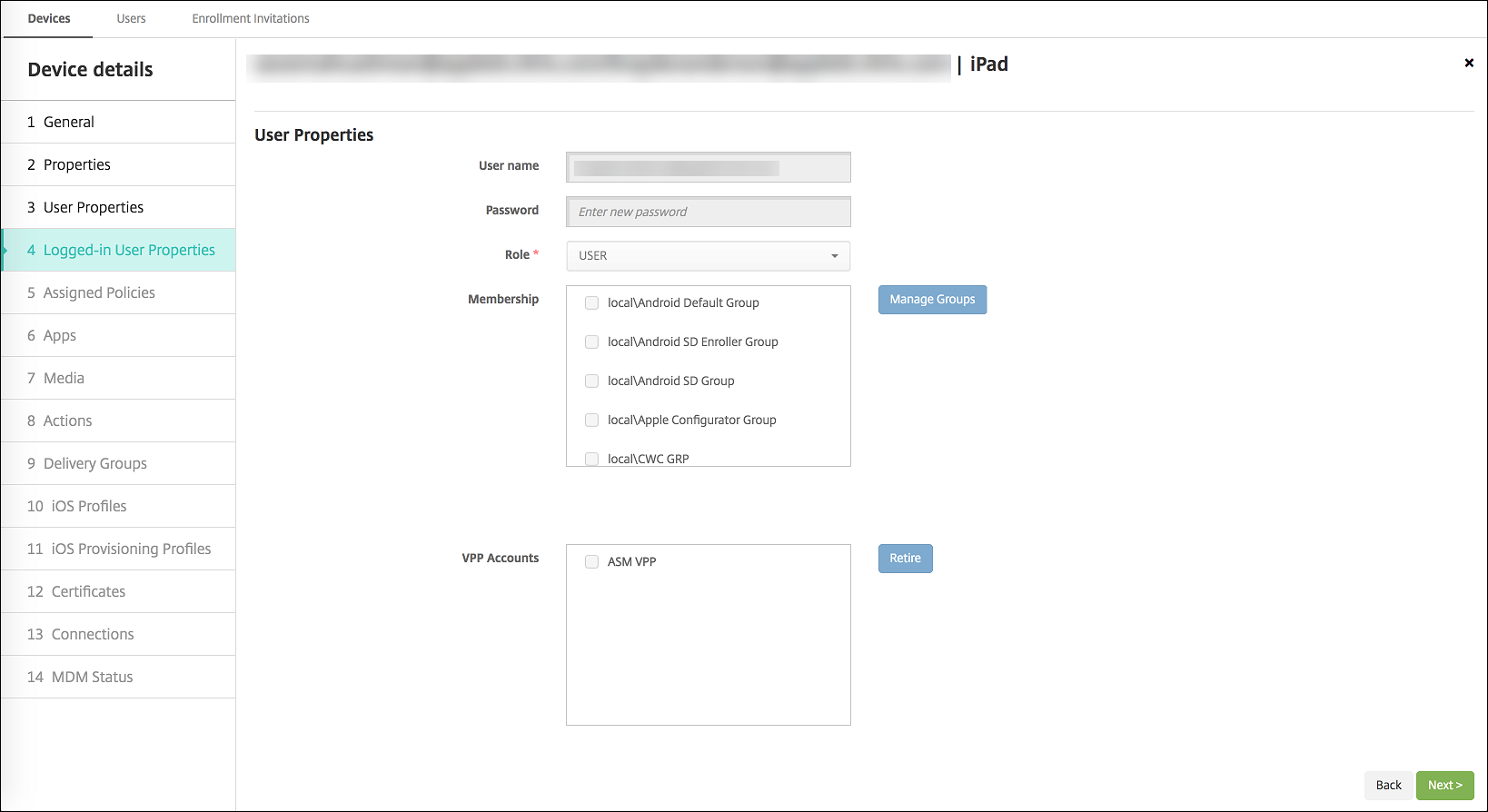
Task: Enable local\Android SD Group membership
Action: pyautogui.click(x=591, y=381)
